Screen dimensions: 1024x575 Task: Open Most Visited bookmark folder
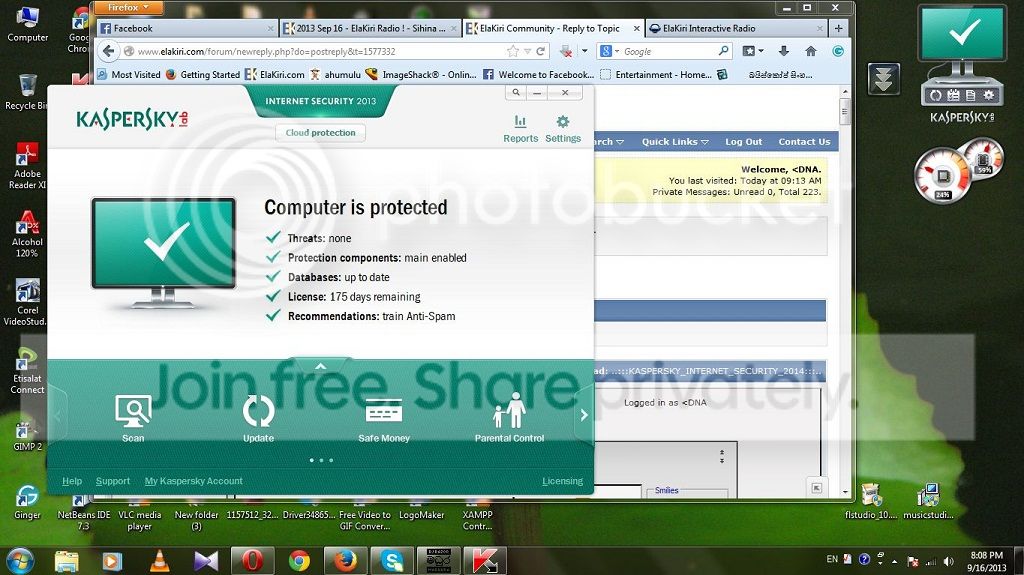(x=129, y=74)
